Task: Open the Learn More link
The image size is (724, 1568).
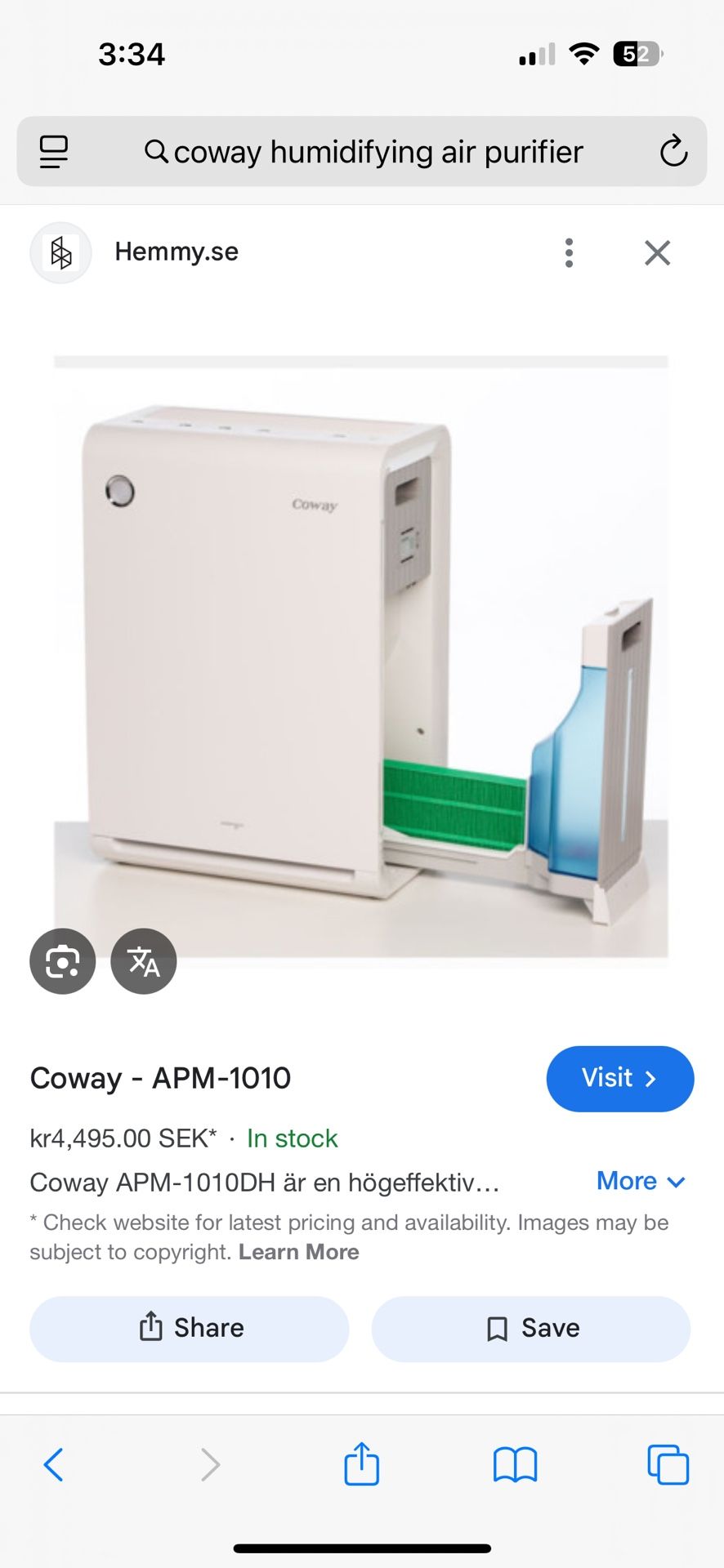Action: [x=299, y=1252]
